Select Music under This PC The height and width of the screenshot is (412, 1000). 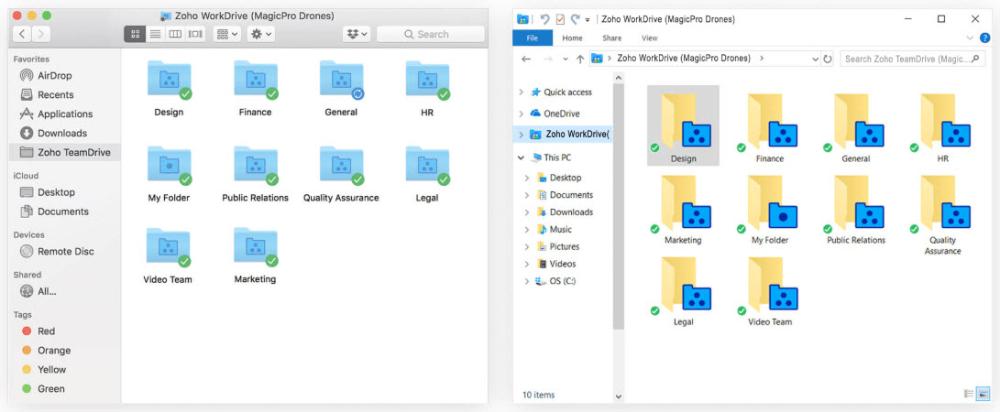(x=554, y=230)
